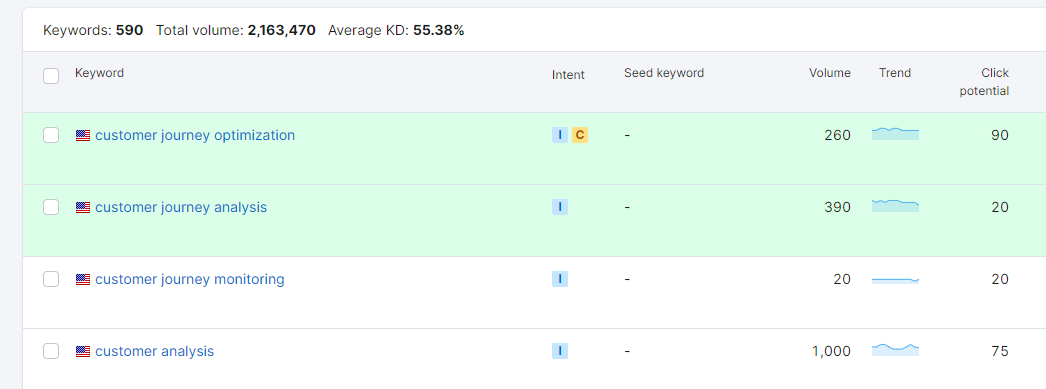Open the customer journey optimization keyword link
1046x389 pixels.
point(195,135)
